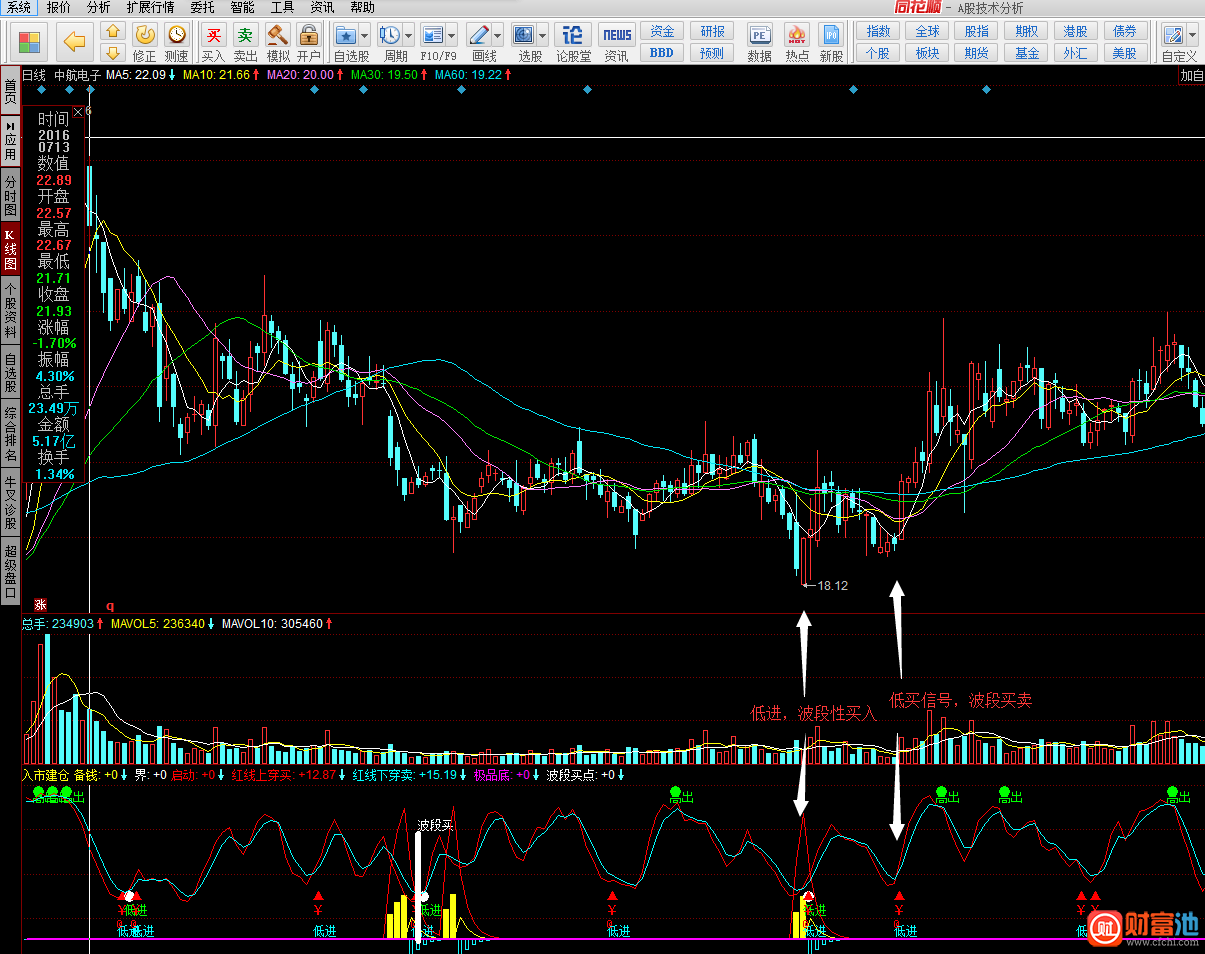Click the 全球 button
1205x954 pixels.
coord(928,32)
